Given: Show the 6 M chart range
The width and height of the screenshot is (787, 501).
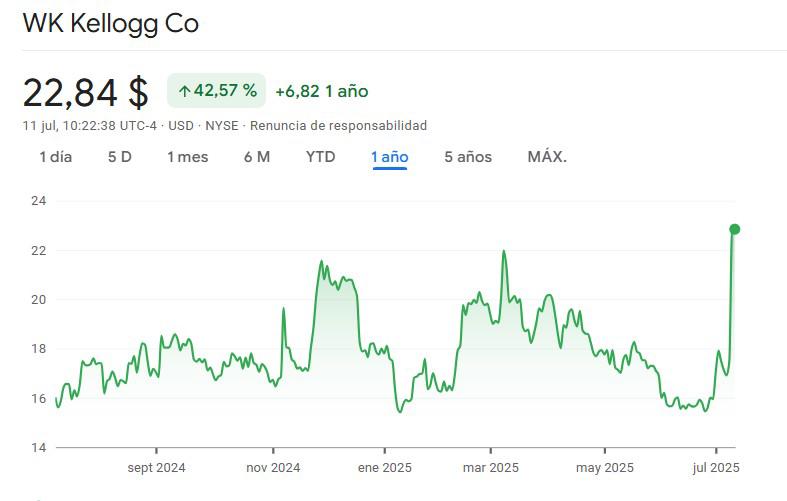Looking at the screenshot, I should coord(257,157).
